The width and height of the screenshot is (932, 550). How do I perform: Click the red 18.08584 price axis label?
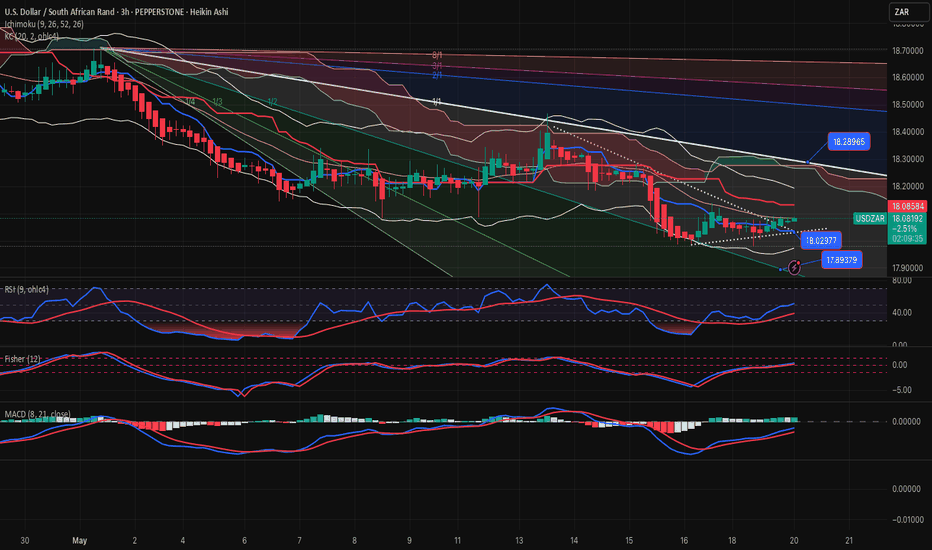(x=907, y=206)
